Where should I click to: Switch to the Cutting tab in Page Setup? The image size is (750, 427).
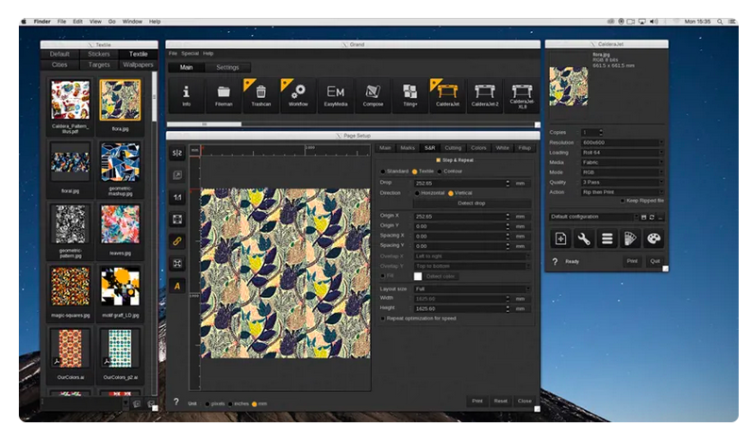[x=452, y=148]
